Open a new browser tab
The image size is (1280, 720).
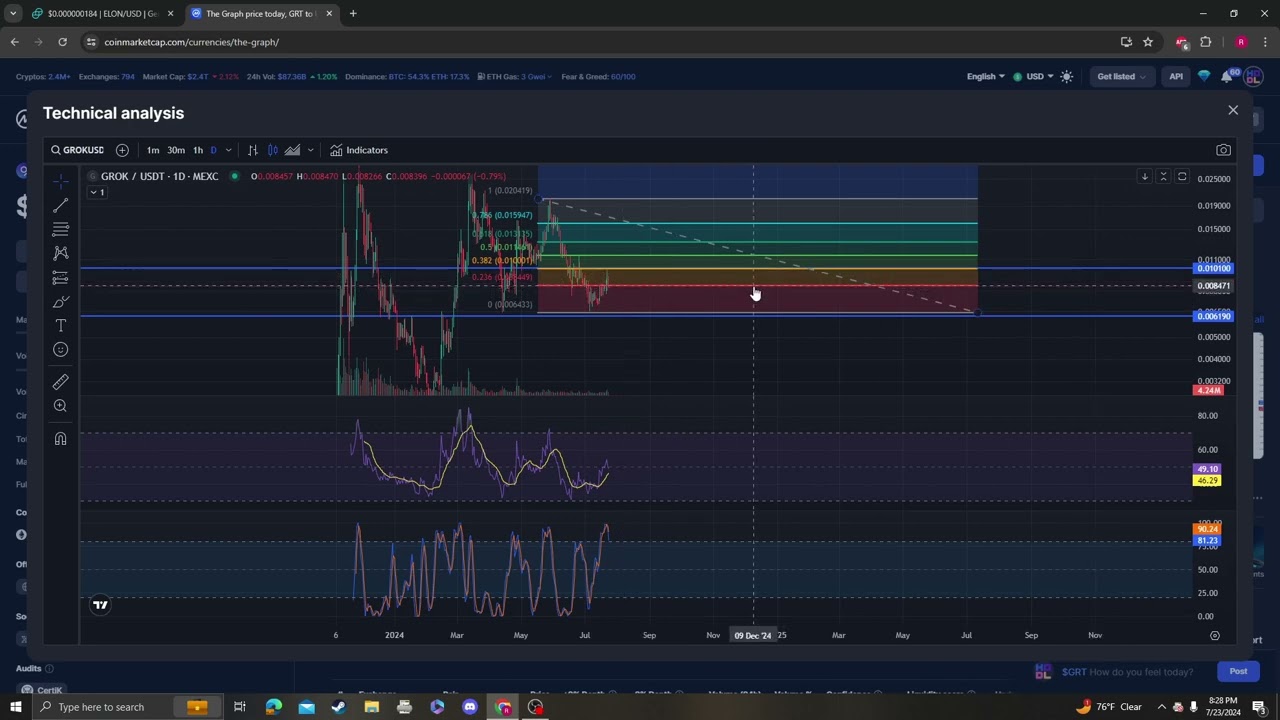pyautogui.click(x=353, y=14)
